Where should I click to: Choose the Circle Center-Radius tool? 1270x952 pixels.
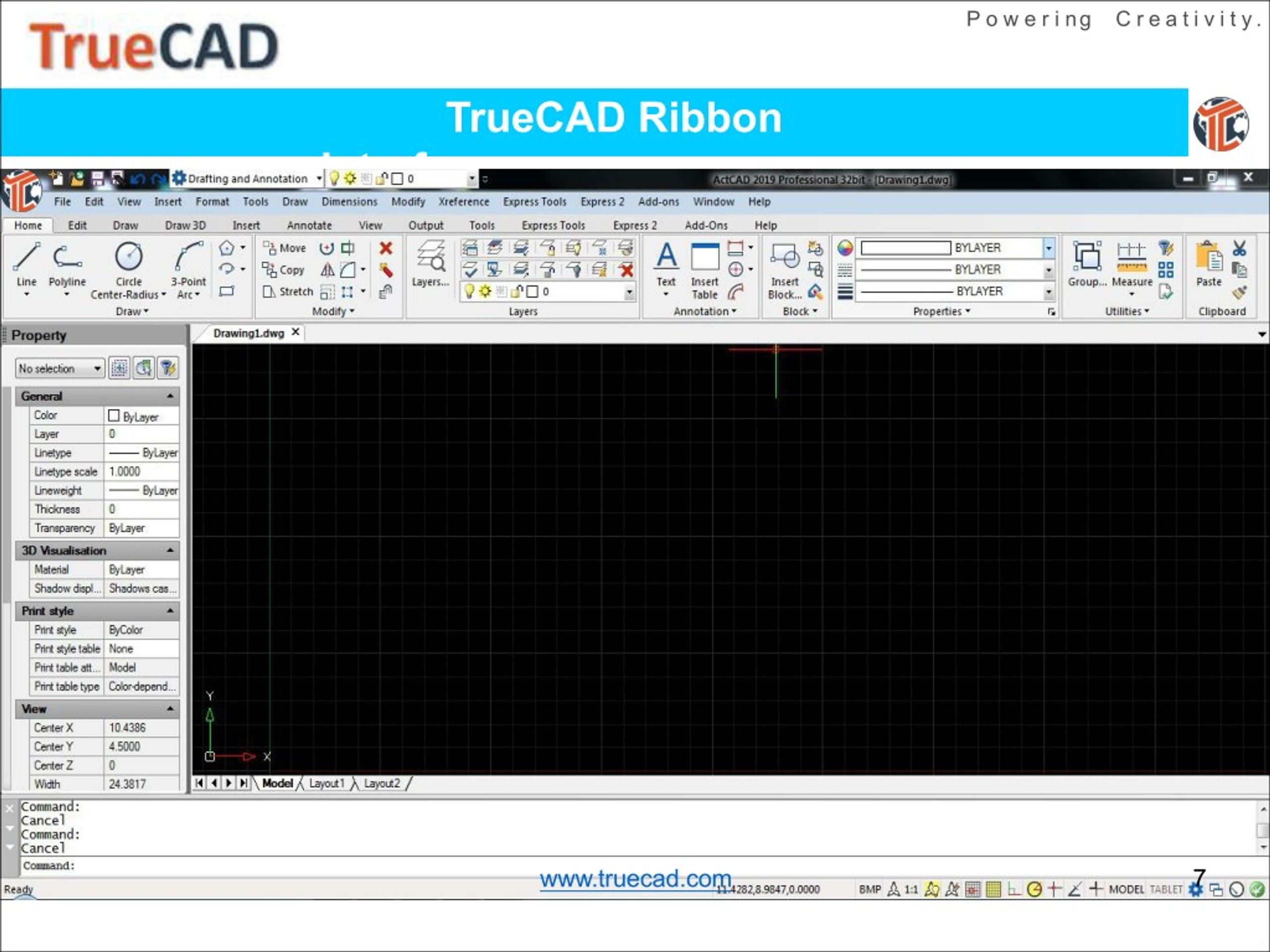coord(128,270)
